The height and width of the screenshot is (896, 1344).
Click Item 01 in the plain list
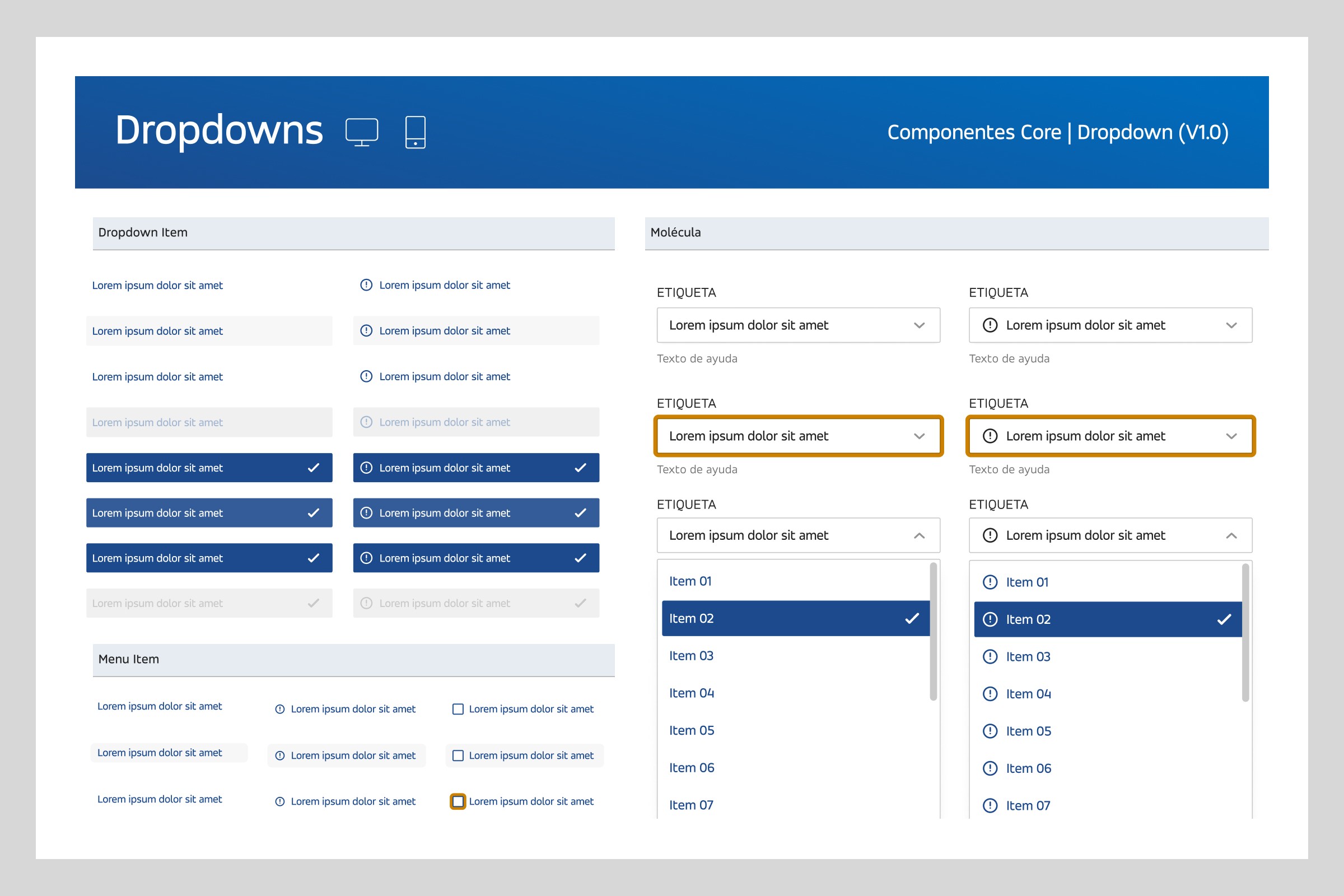690,581
